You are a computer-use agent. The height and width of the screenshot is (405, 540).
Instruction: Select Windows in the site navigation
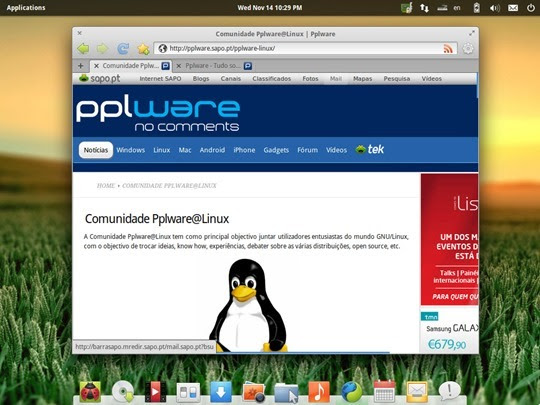[131, 150]
